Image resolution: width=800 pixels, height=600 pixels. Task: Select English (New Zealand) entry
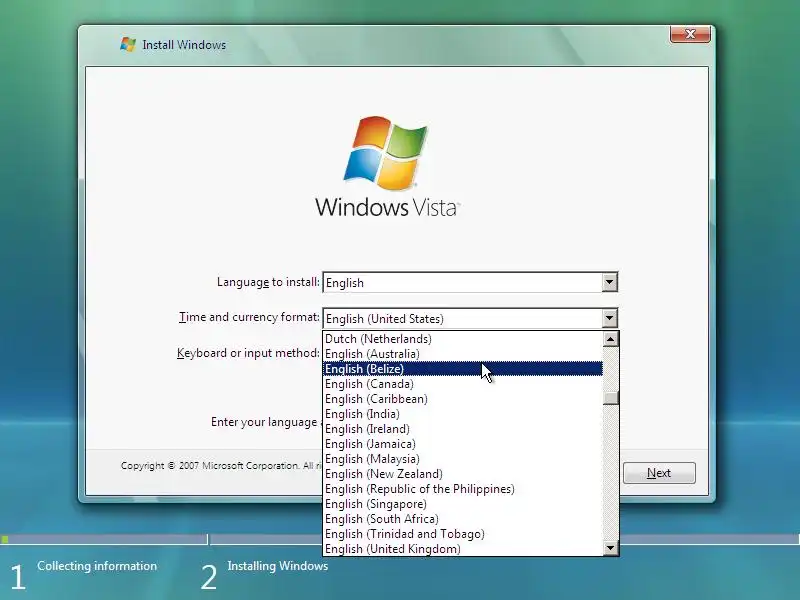tap(463, 474)
